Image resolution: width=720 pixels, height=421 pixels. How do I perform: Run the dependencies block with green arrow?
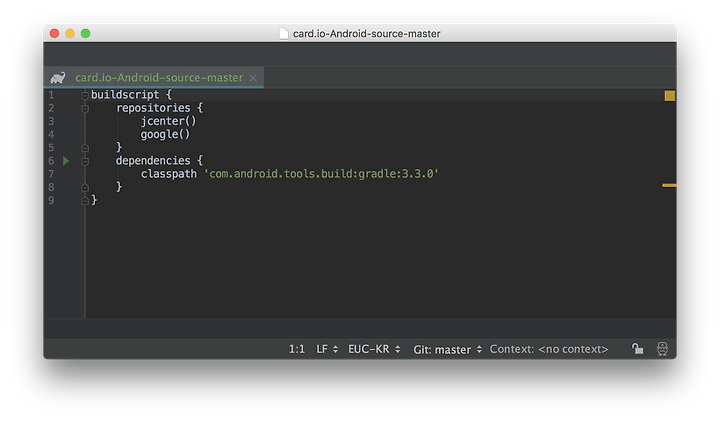[x=66, y=161]
